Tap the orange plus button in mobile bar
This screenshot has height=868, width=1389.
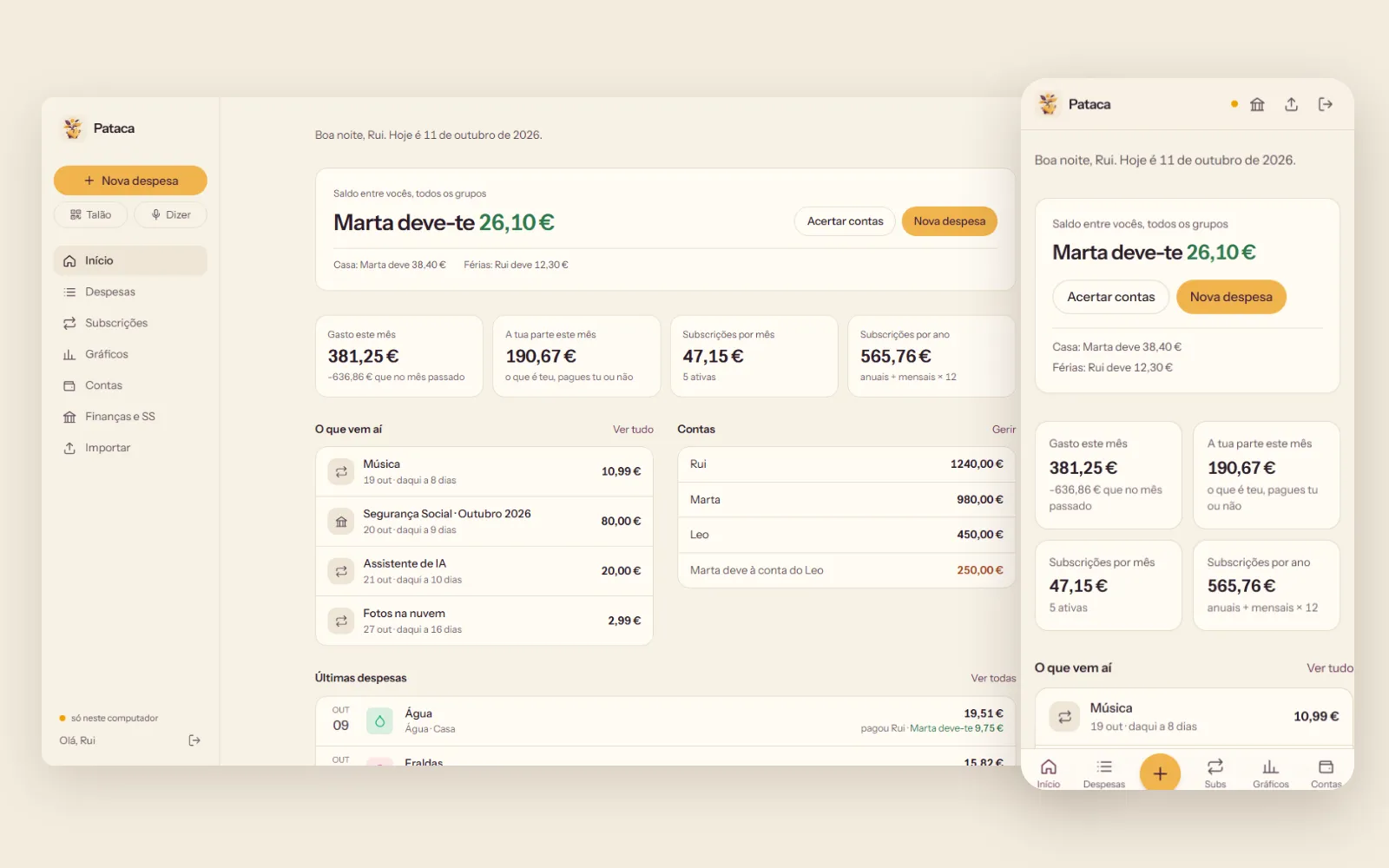point(1160,773)
